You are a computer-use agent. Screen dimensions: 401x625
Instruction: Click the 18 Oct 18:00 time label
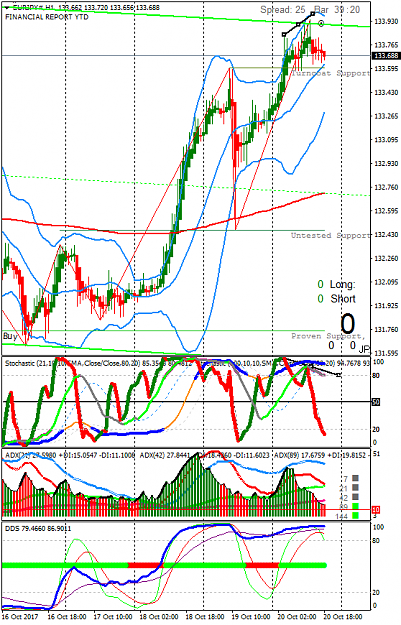pos(205,617)
